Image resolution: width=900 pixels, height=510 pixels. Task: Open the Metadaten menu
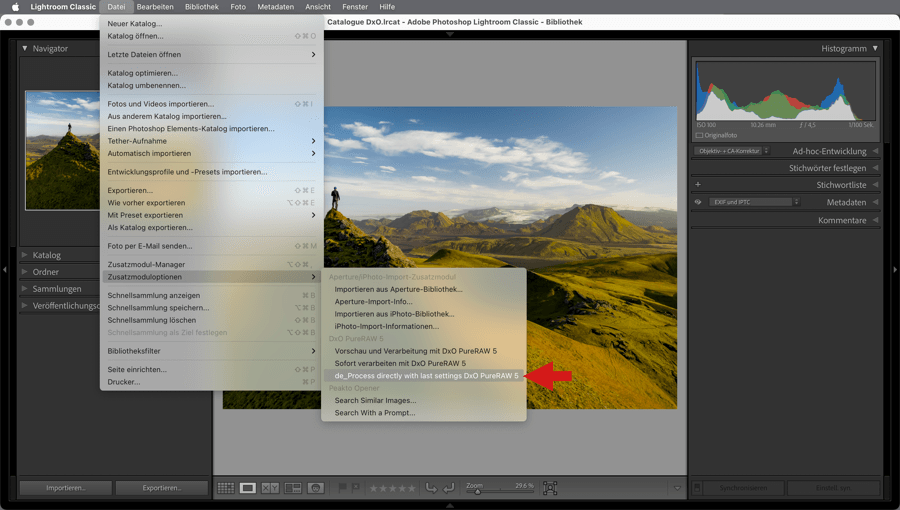click(276, 7)
